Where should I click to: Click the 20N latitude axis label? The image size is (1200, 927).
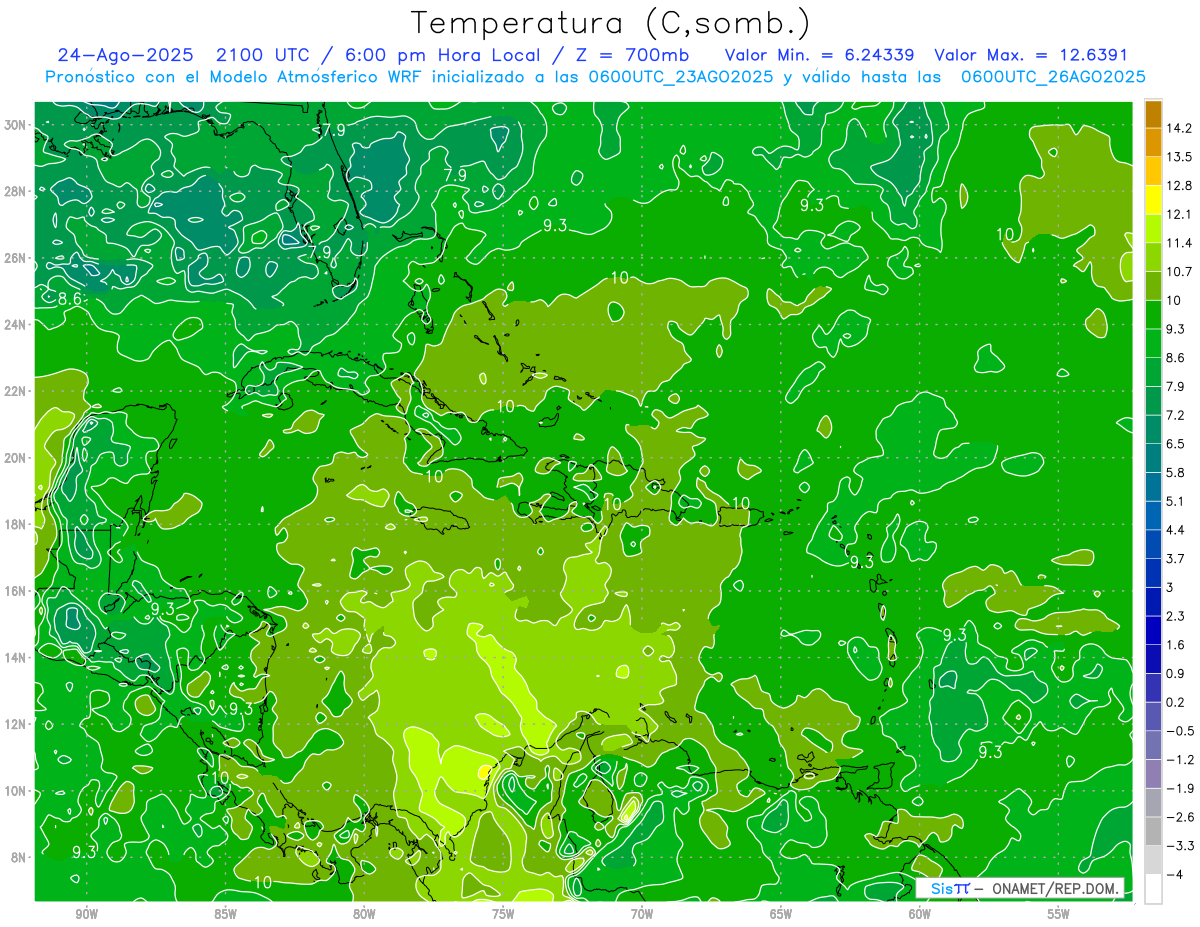(17, 458)
